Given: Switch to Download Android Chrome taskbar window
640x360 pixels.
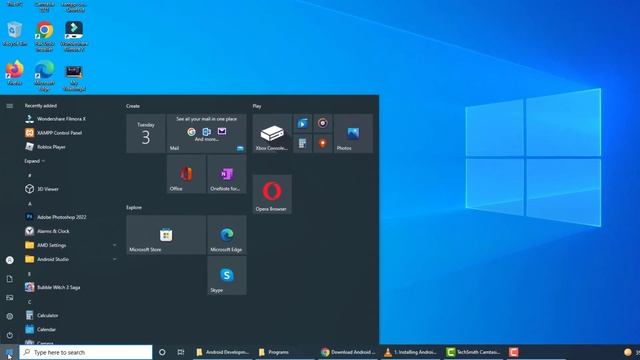Looking at the screenshot, I should point(348,352).
